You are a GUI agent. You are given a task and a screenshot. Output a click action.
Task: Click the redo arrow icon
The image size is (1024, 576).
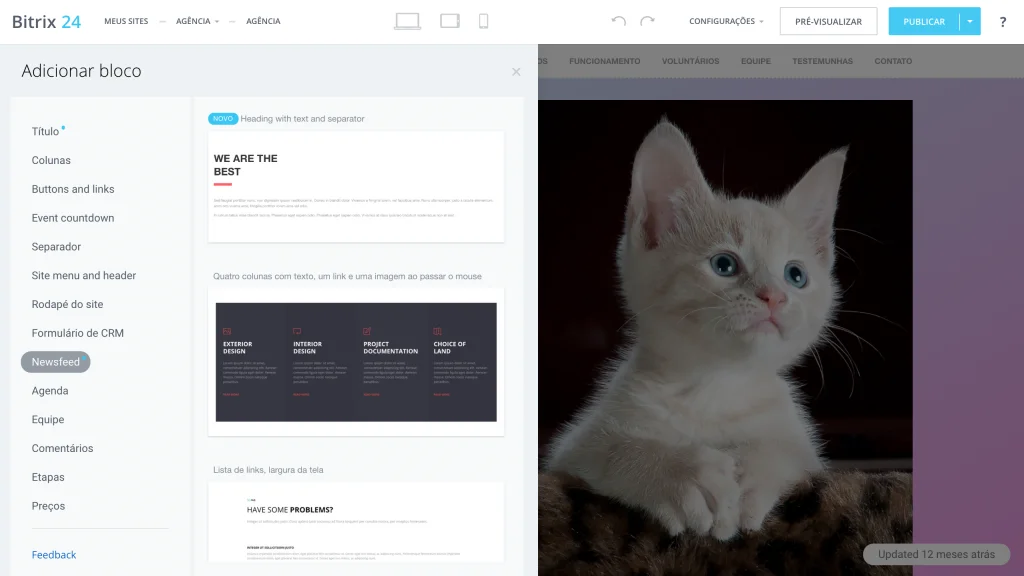point(647,22)
